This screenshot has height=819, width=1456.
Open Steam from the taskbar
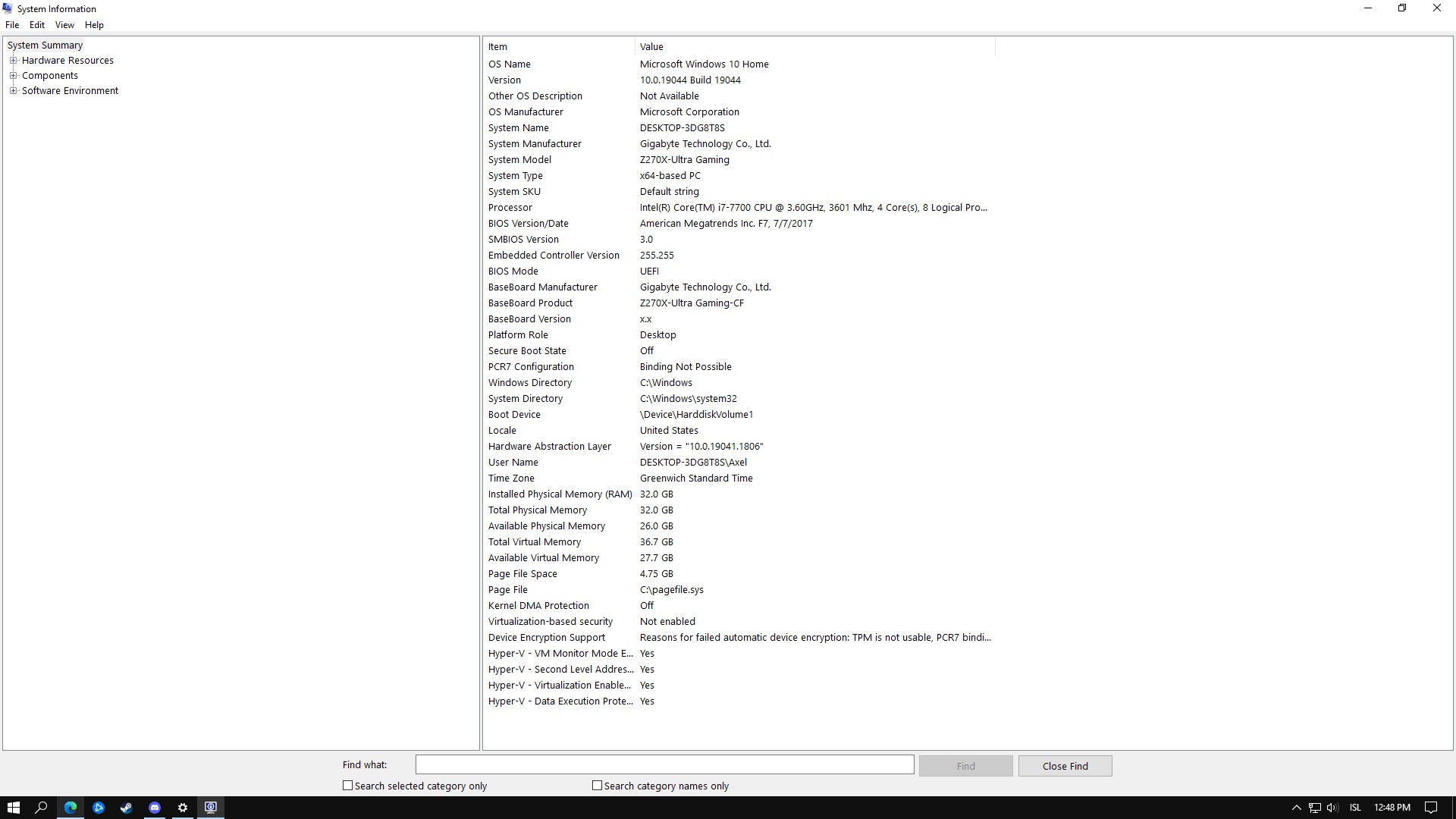[127, 808]
